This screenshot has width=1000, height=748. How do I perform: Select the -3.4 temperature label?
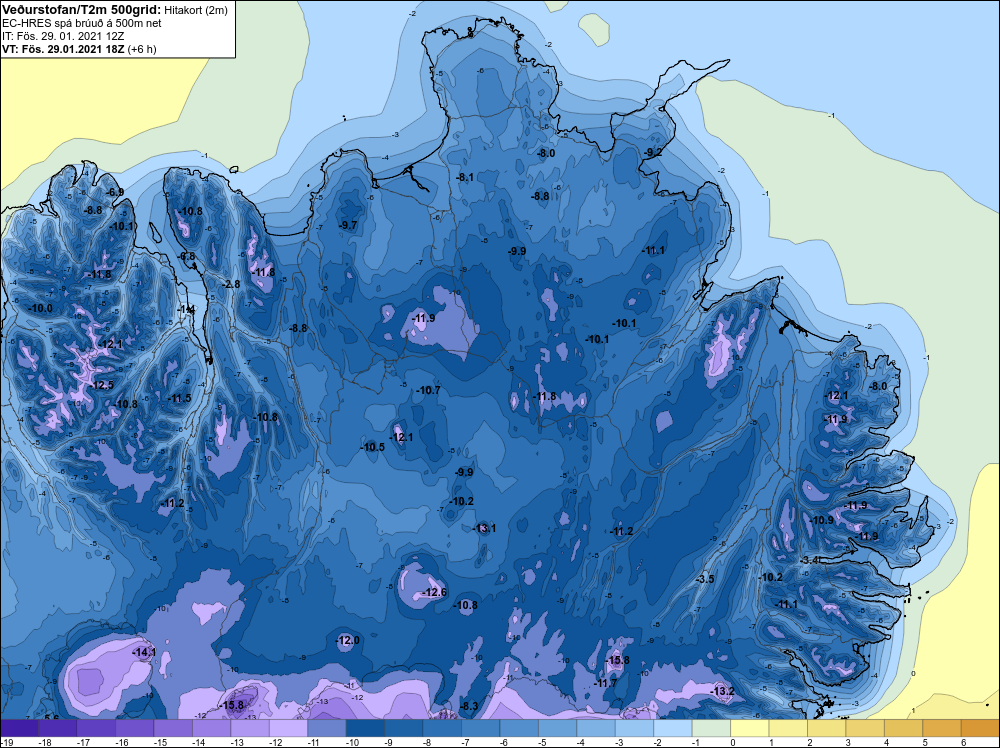point(810,560)
